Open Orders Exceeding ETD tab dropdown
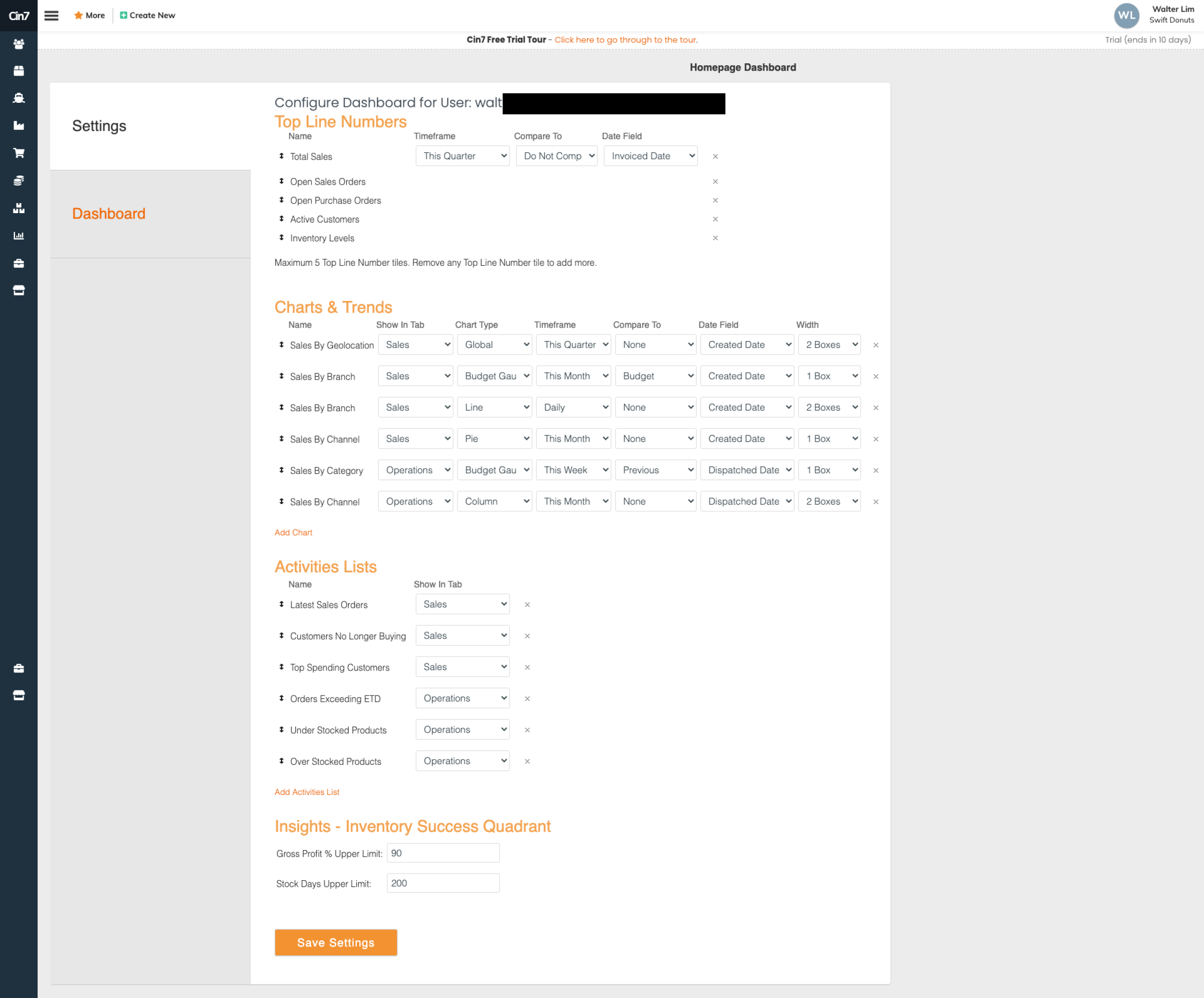1204x998 pixels. tap(463, 698)
